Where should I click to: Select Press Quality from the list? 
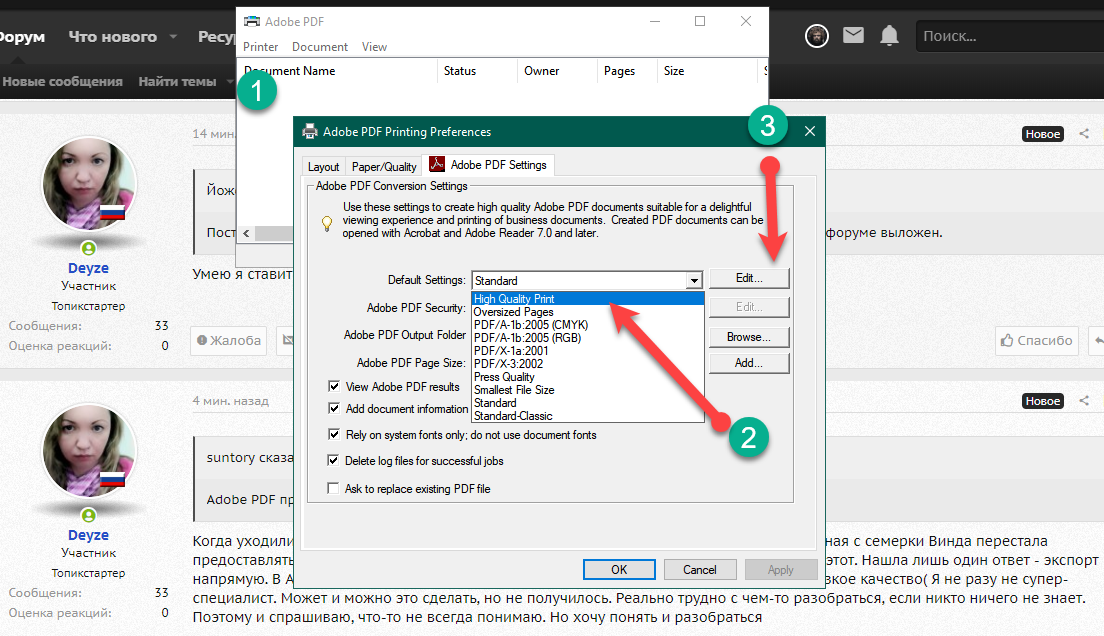click(588, 377)
